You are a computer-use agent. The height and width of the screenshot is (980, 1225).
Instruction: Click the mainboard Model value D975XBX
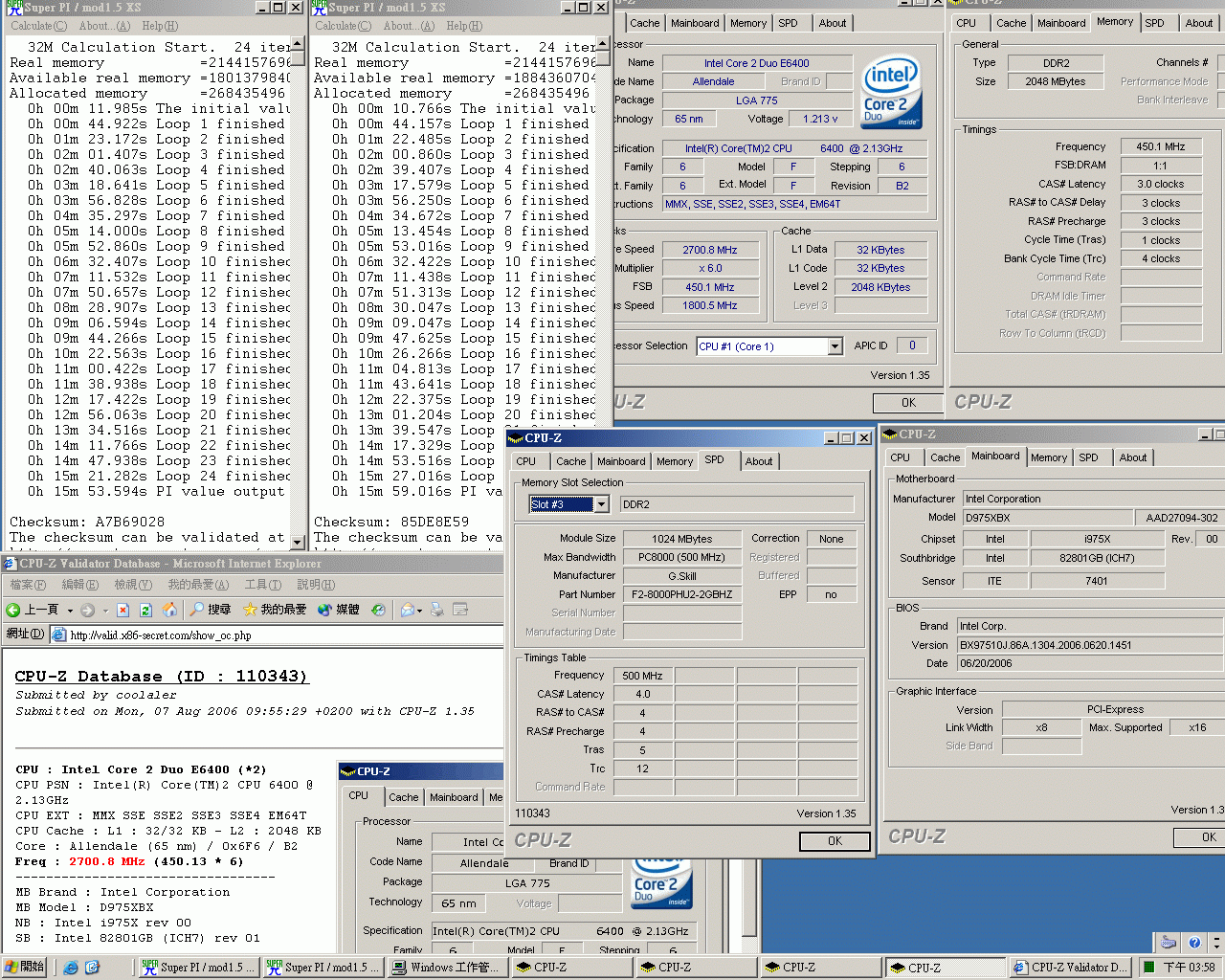click(1045, 518)
